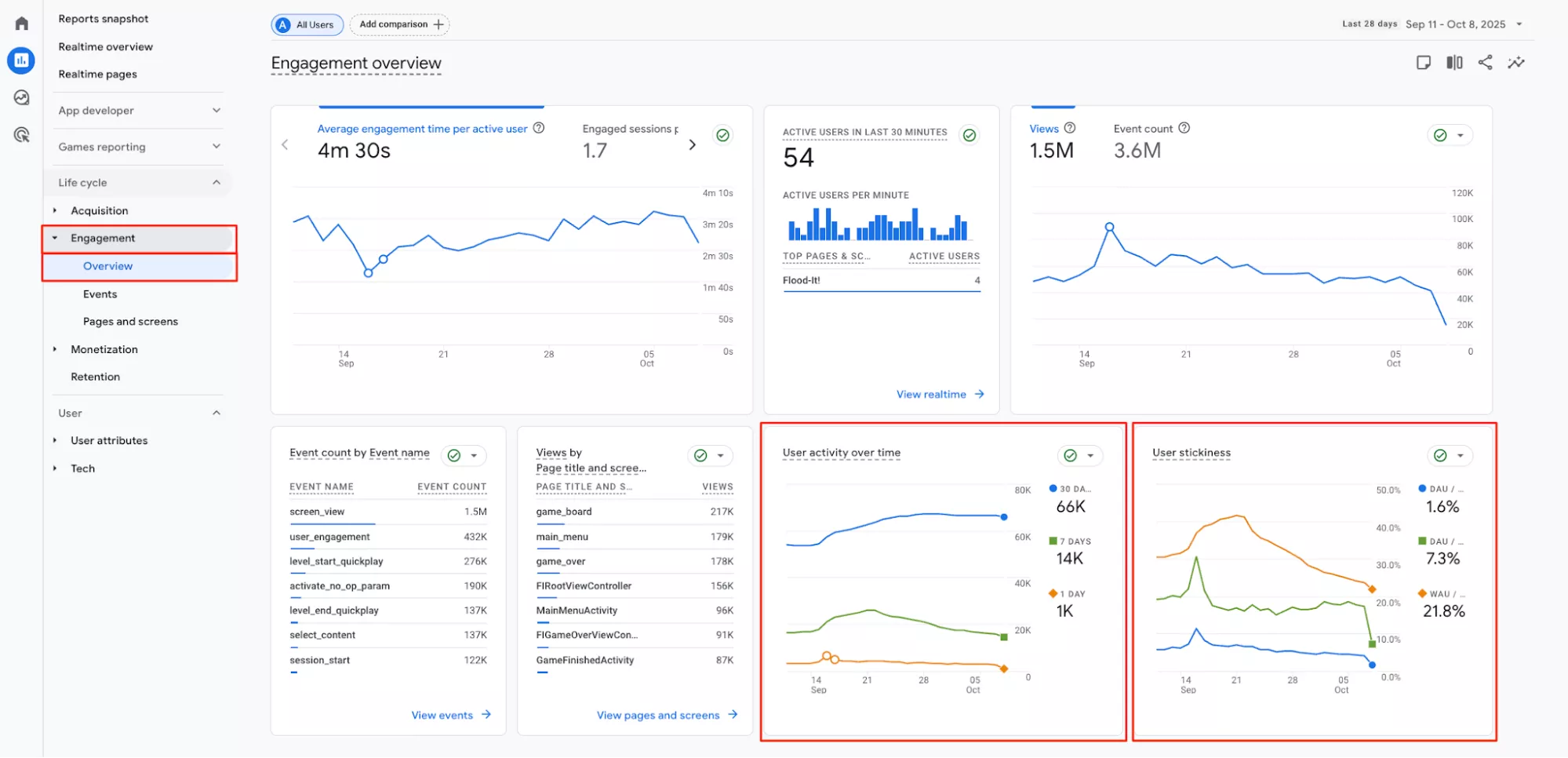This screenshot has width=1568, height=758.
Task: Click the Edit comparisons icon
Action: (x=1454, y=63)
